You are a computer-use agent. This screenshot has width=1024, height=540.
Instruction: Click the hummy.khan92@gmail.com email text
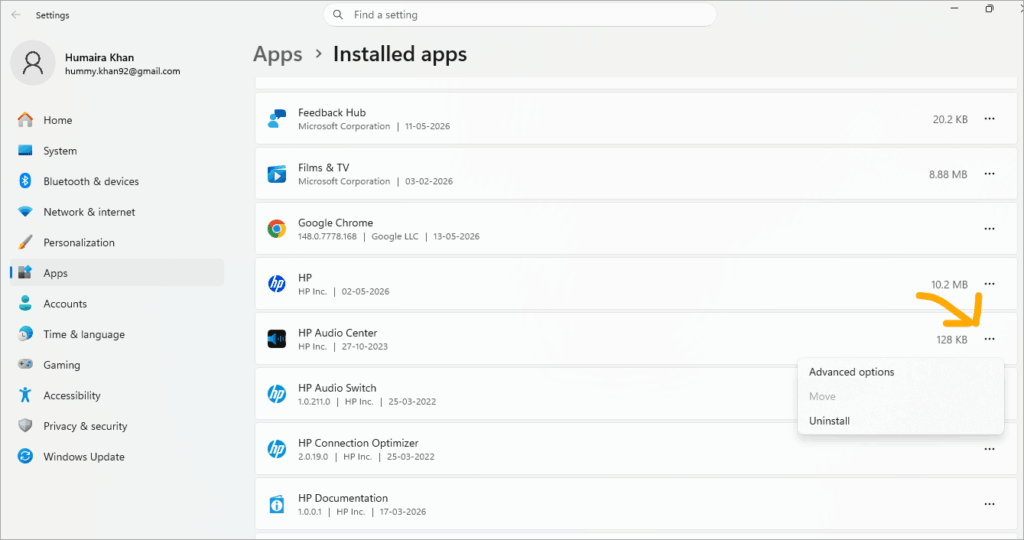[123, 71]
